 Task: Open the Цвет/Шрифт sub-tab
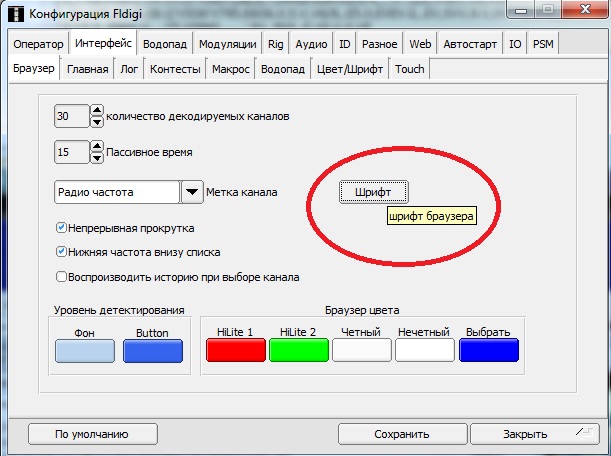[349, 69]
